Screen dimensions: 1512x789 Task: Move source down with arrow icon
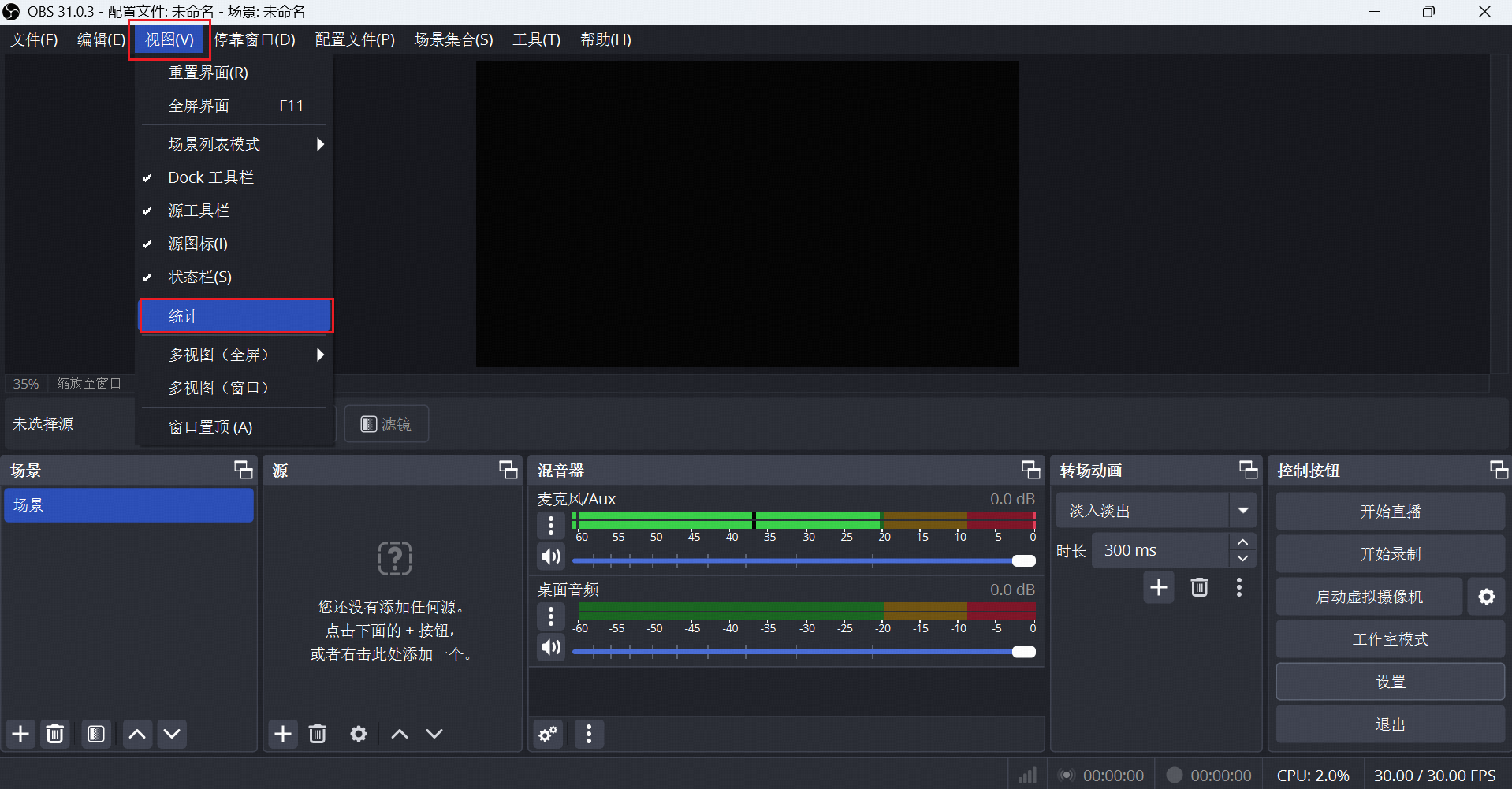pyautogui.click(x=434, y=734)
